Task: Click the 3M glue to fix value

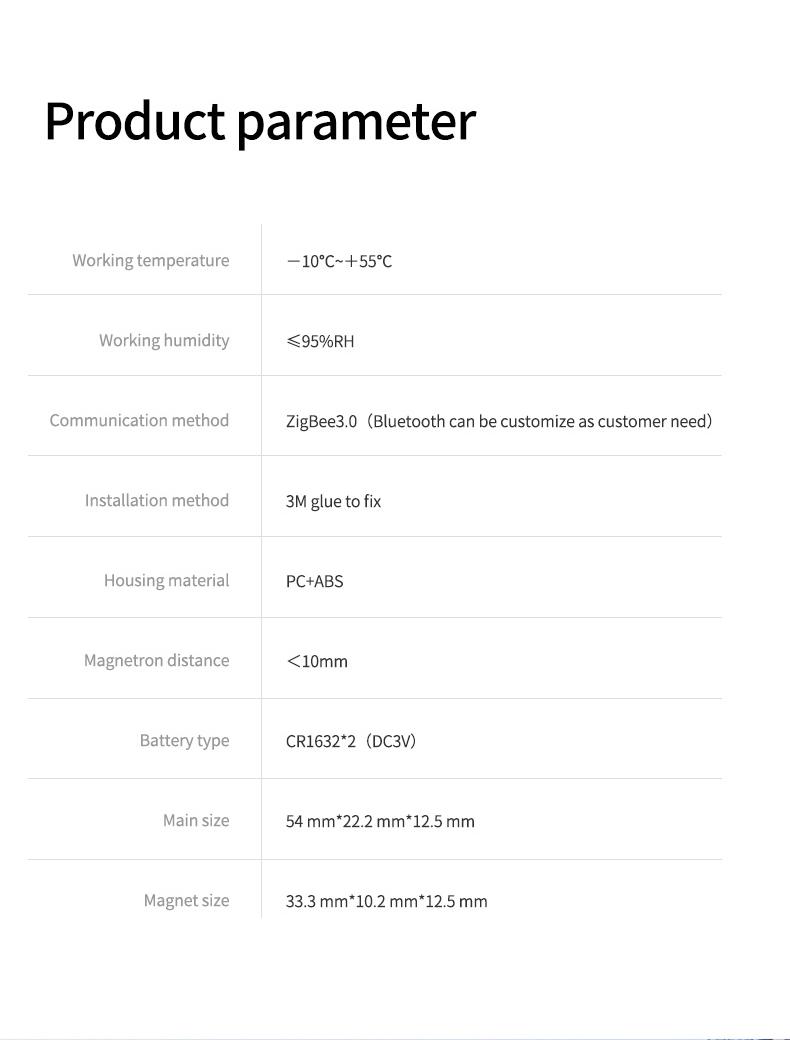Action: [x=334, y=502]
